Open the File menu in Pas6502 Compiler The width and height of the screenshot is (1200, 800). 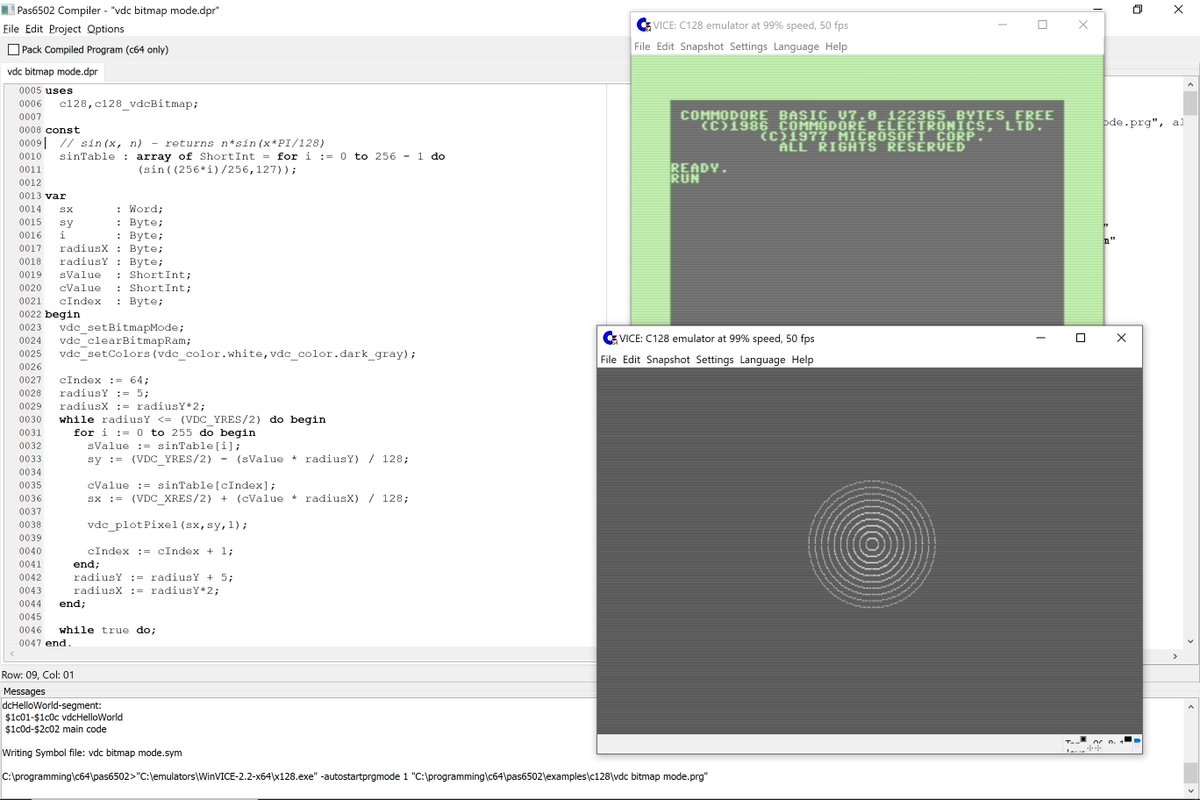tap(11, 29)
